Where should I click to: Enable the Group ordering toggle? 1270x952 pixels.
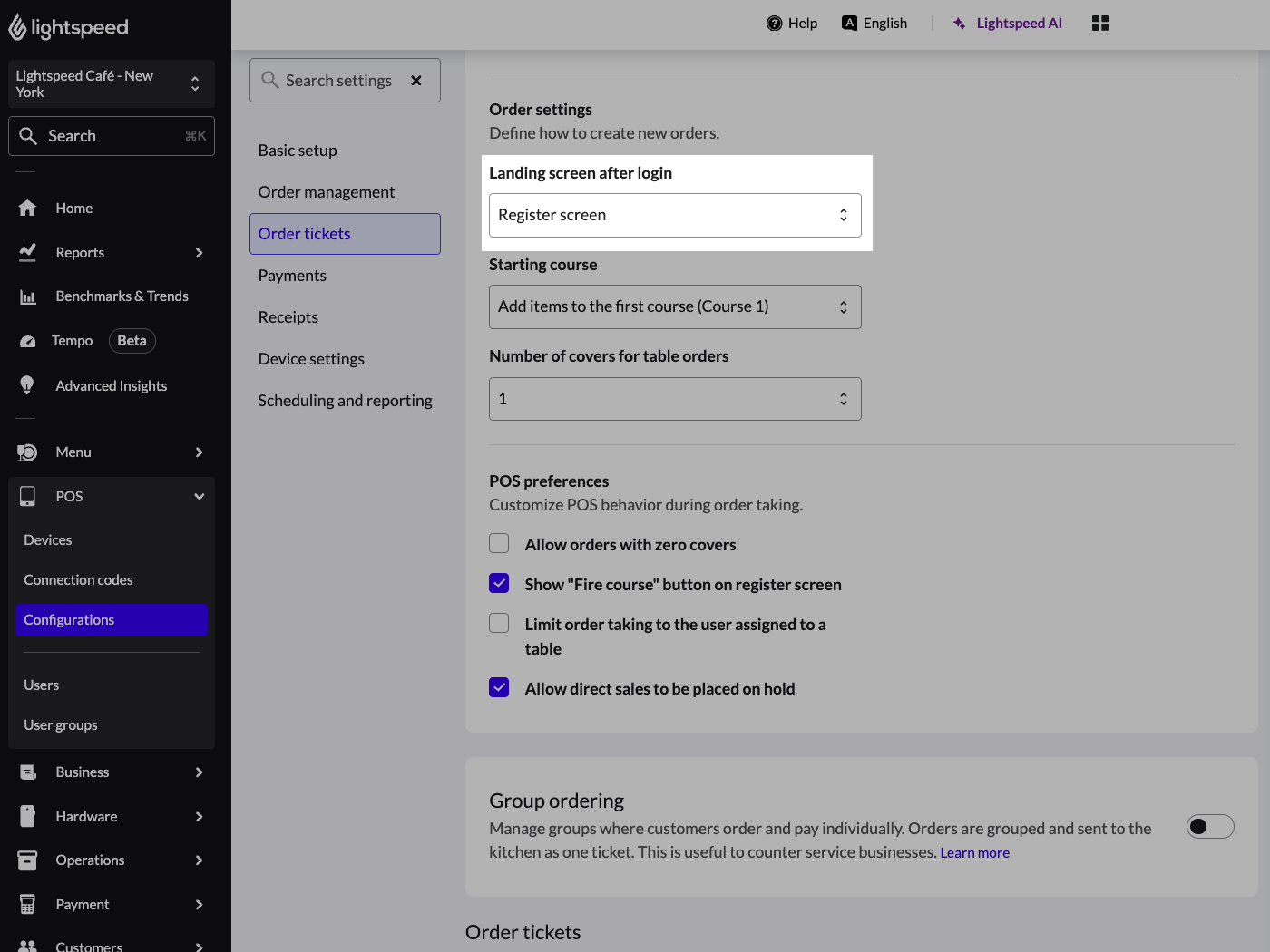tap(1210, 826)
